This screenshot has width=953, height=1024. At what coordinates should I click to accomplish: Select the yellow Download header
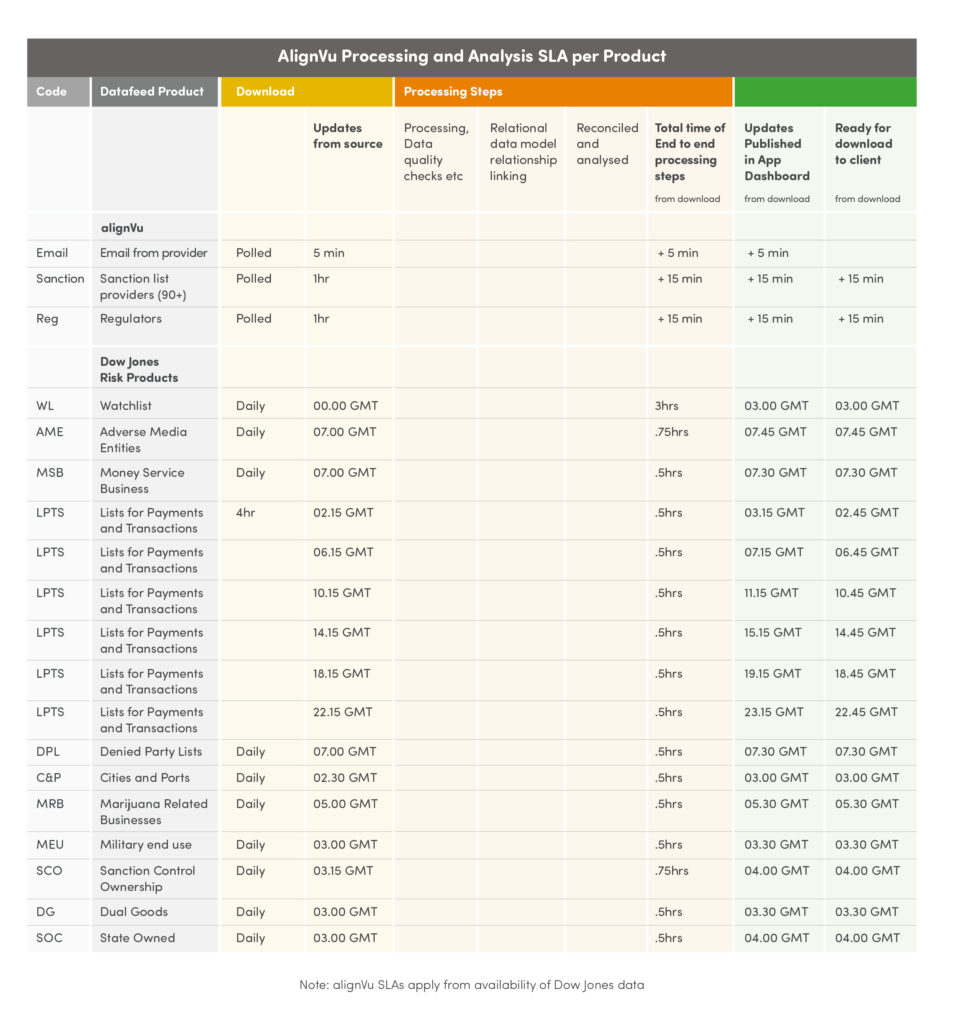(x=265, y=91)
